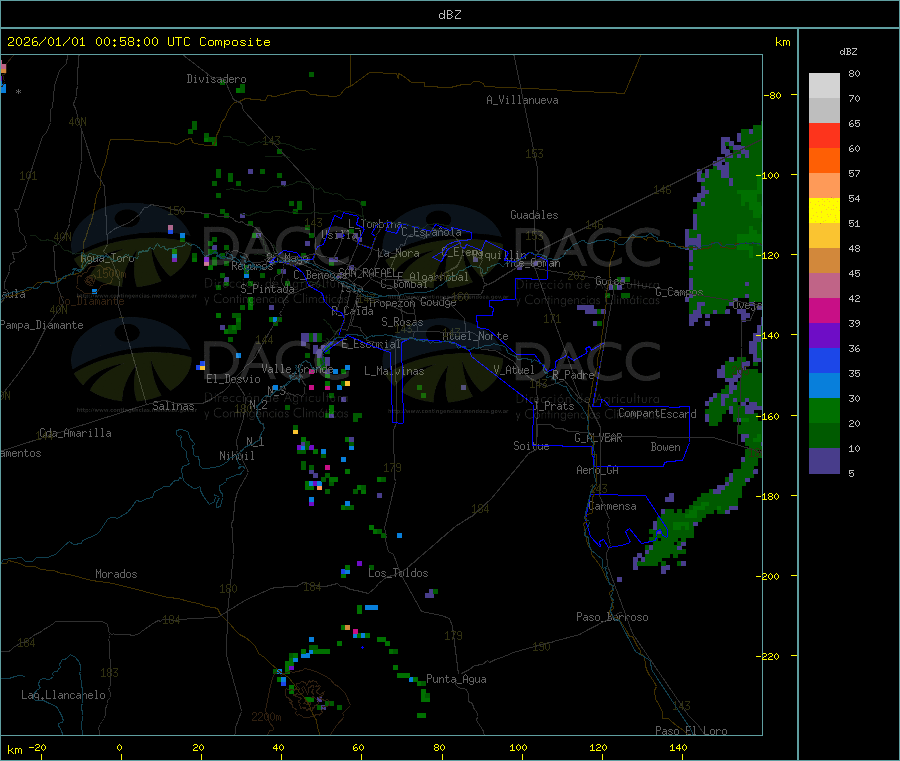The width and height of the screenshot is (900, 761).
Task: Click the Lag.Llancanelo map label
Action: point(63,695)
